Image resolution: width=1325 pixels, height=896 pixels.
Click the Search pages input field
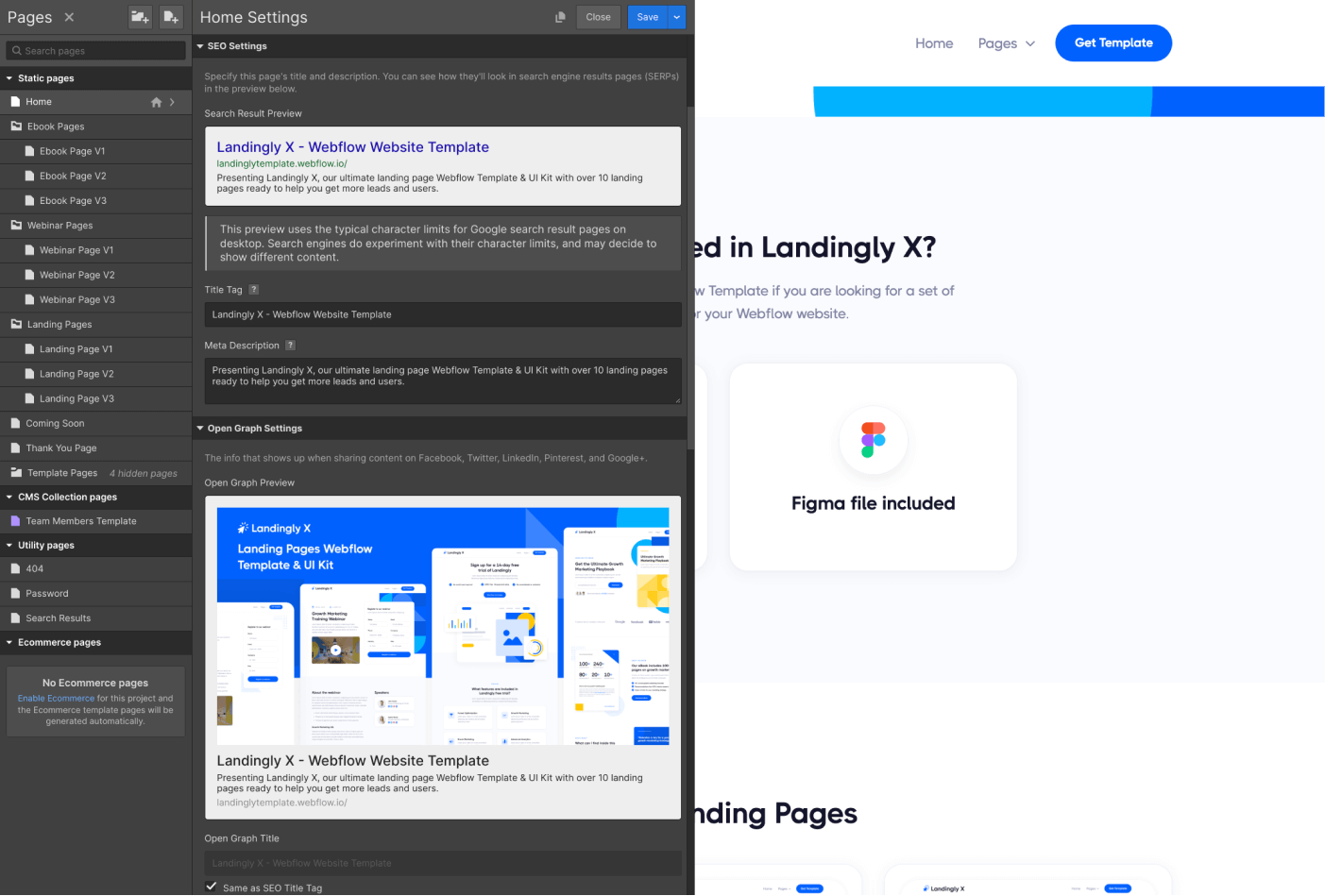pos(95,51)
